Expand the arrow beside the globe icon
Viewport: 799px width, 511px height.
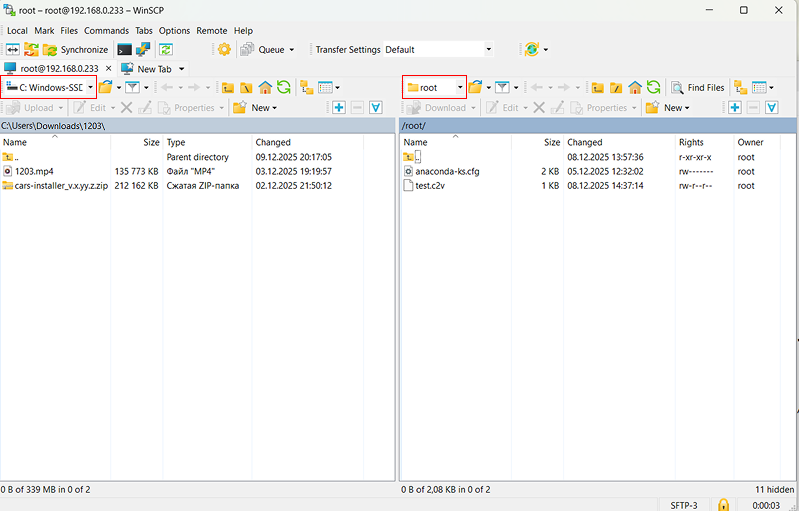(546, 50)
